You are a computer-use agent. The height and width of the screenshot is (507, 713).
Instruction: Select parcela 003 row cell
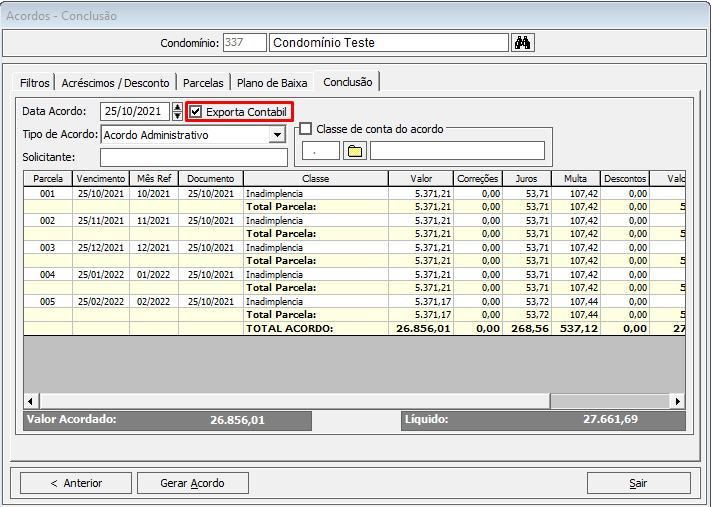pyautogui.click(x=48, y=248)
